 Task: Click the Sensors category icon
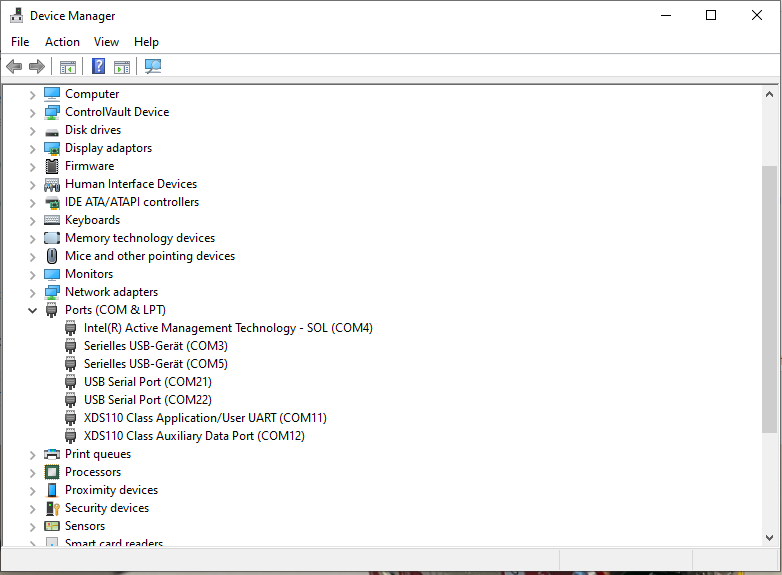point(52,526)
